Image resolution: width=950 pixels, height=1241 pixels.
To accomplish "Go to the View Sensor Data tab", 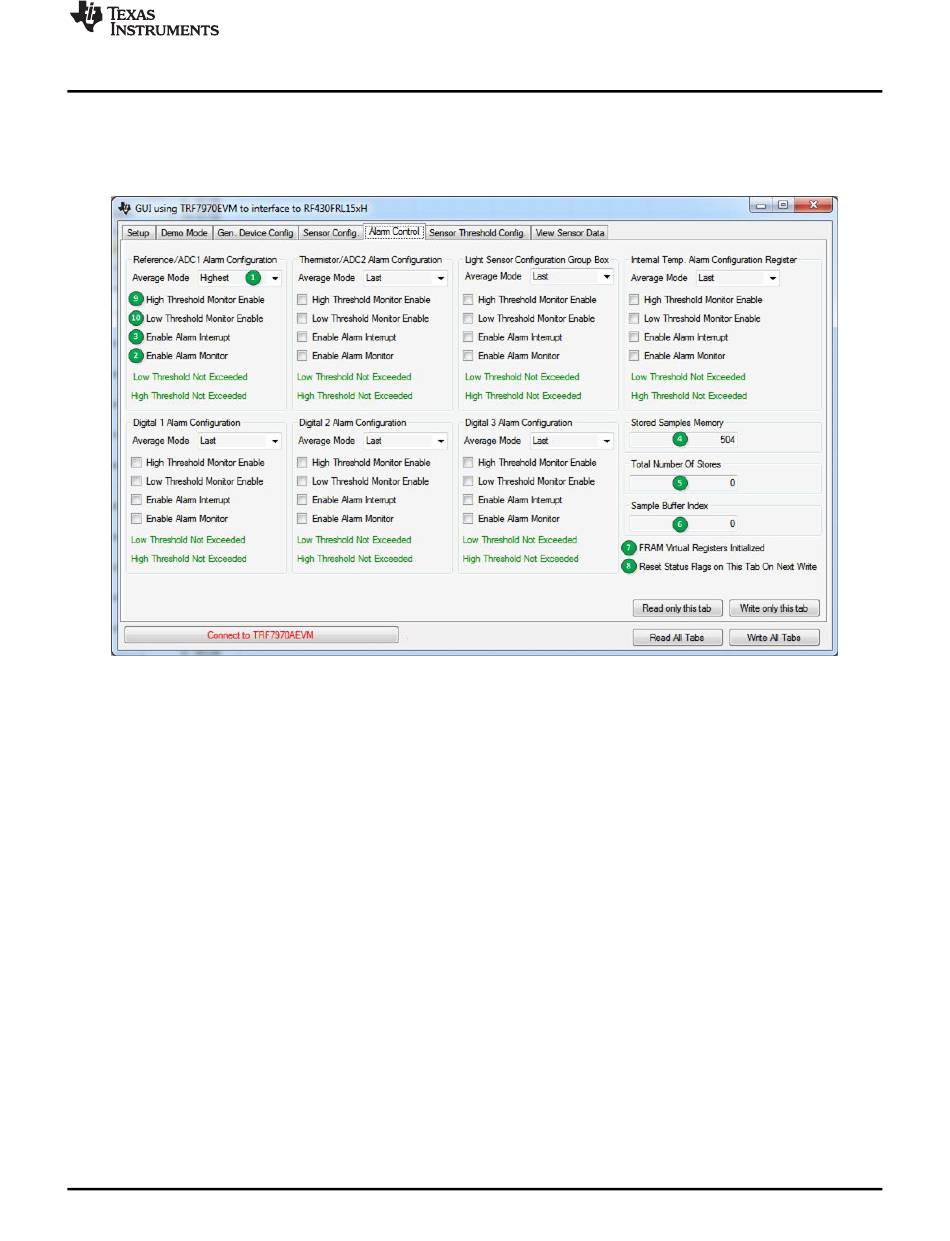I will coord(570,232).
